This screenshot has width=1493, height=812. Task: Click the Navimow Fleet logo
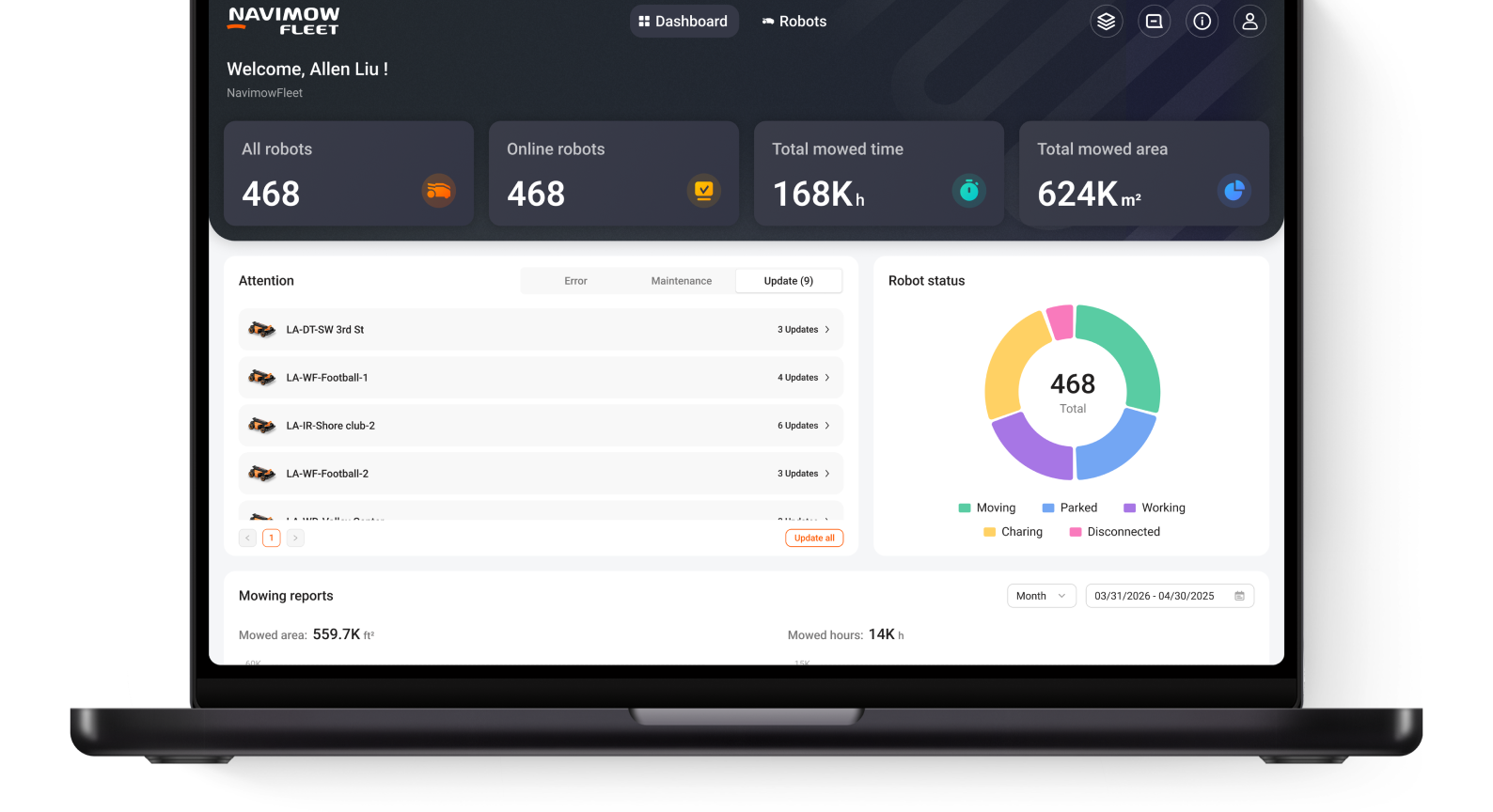pyautogui.click(x=284, y=21)
